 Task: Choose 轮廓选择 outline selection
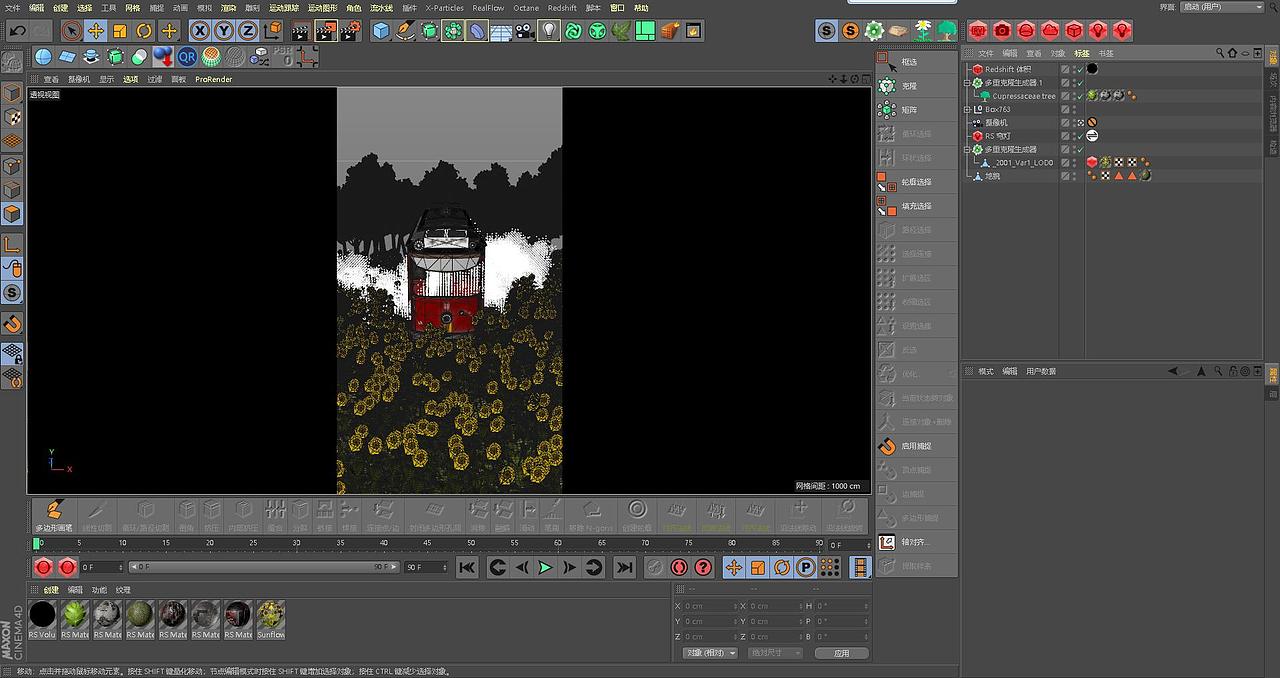click(917, 182)
